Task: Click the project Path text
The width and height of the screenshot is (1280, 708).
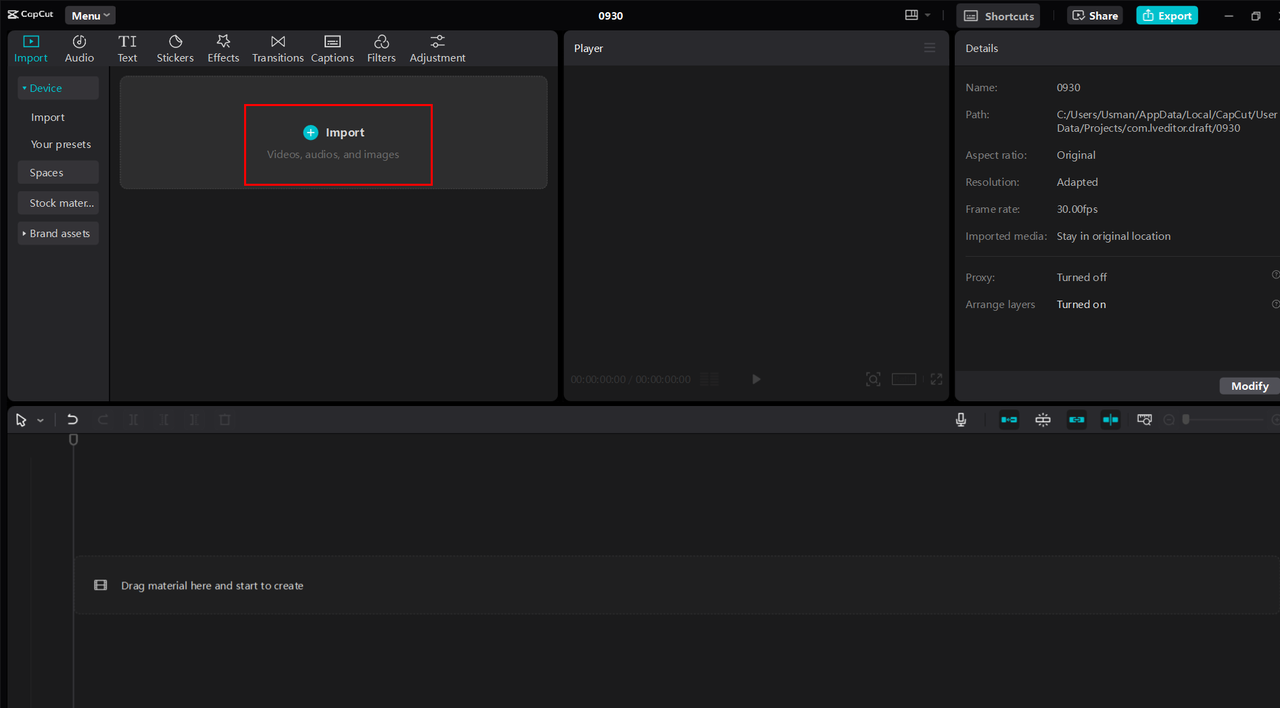Action: pyautogui.click(x=1167, y=121)
